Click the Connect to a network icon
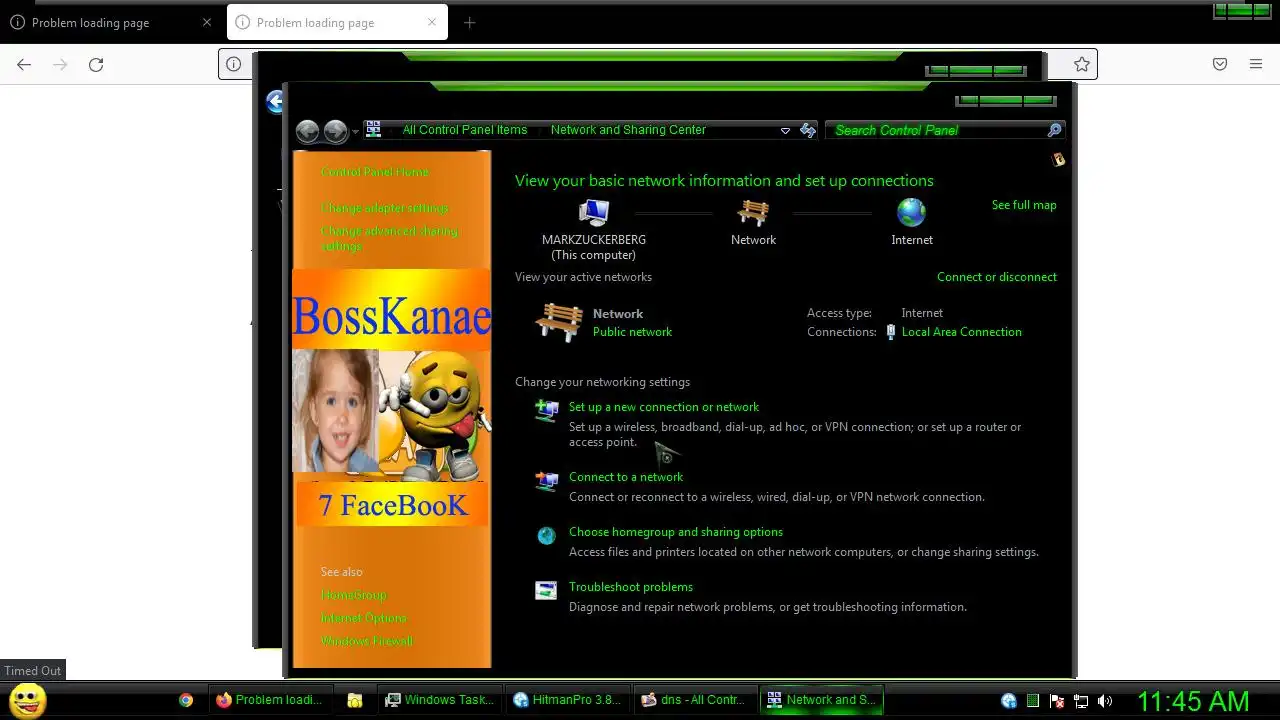 [x=546, y=481]
